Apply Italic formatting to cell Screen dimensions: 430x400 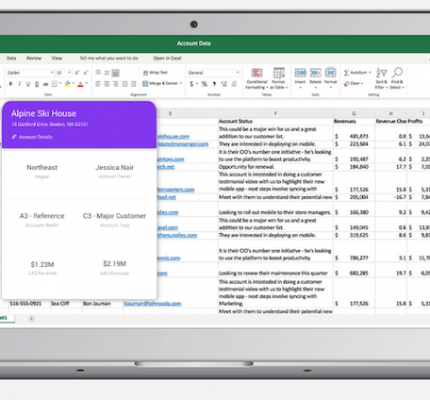point(19,84)
